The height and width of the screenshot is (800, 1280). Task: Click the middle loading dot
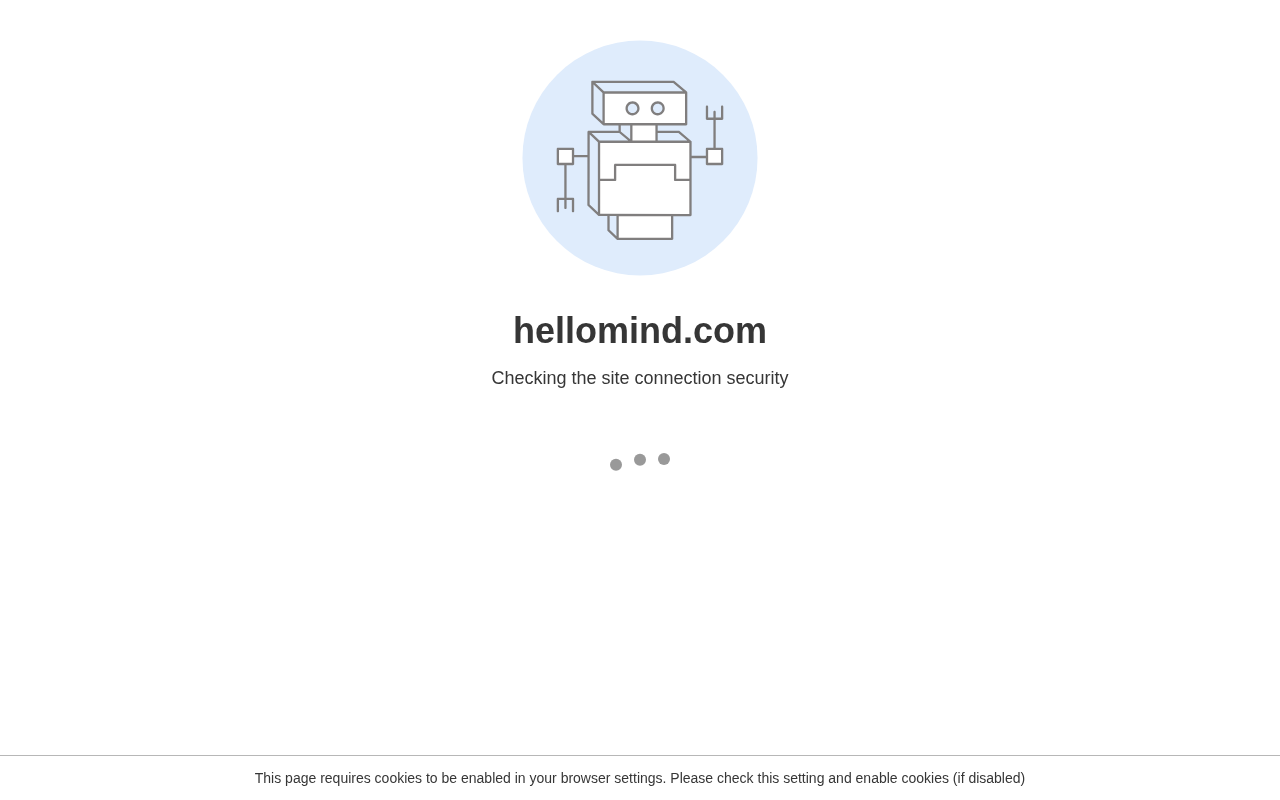pyautogui.click(x=640, y=460)
